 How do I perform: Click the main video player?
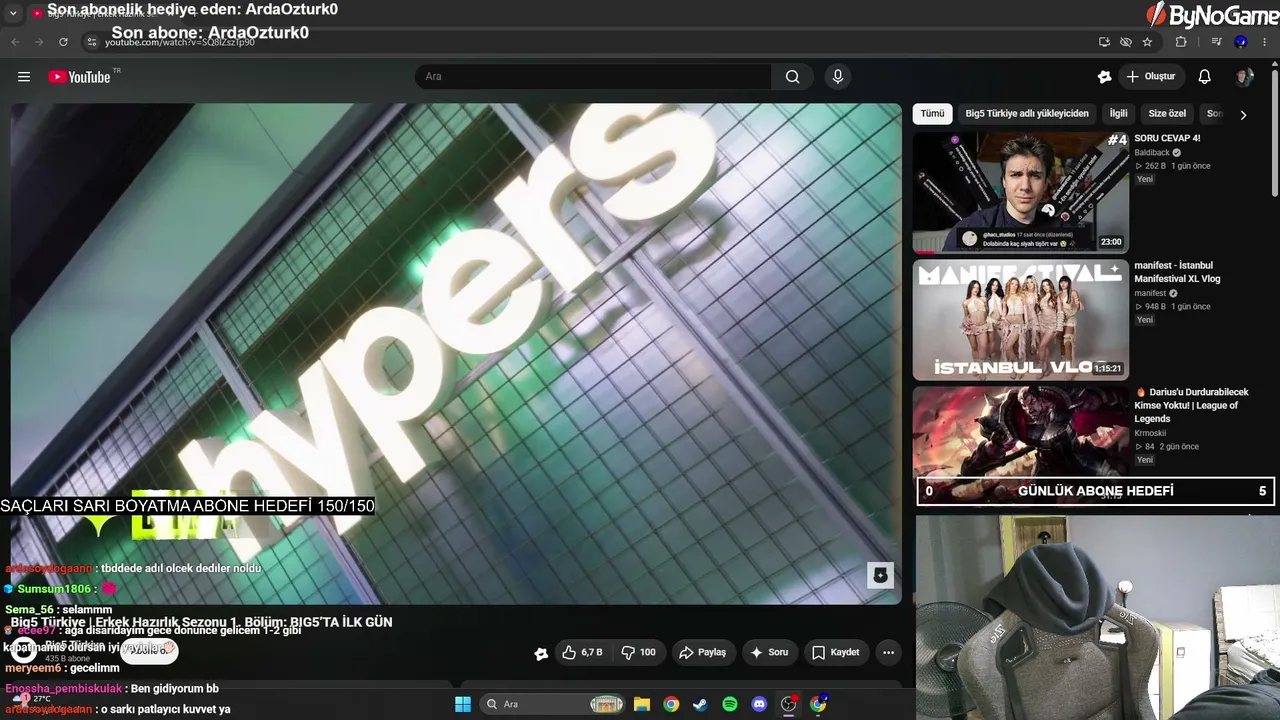(x=456, y=354)
